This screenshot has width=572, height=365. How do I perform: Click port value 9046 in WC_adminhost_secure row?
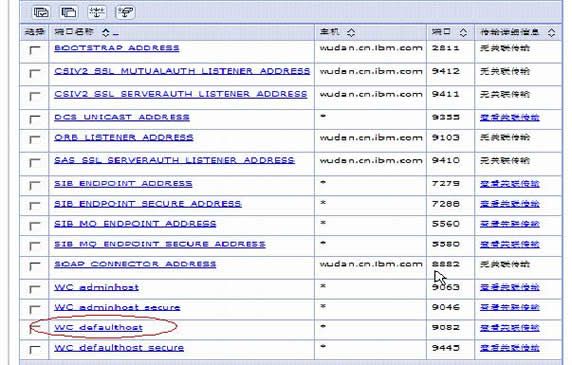[445, 307]
